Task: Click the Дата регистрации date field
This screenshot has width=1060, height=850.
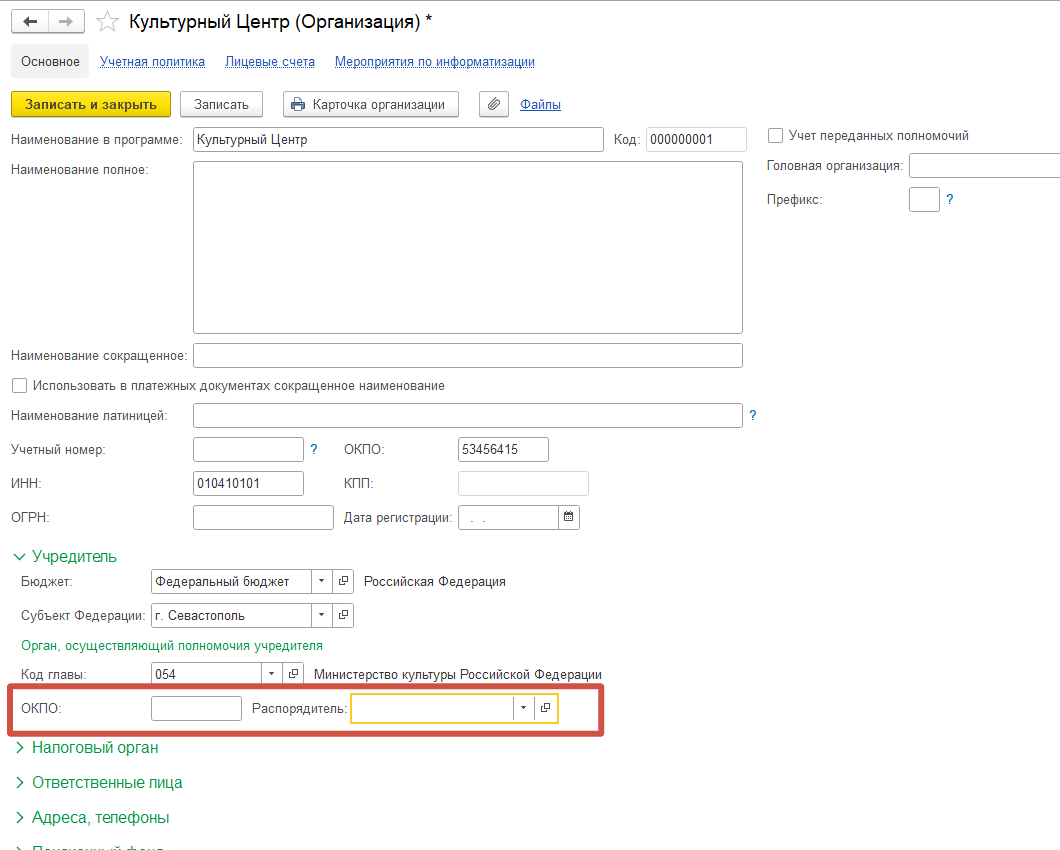Action: 508,517
